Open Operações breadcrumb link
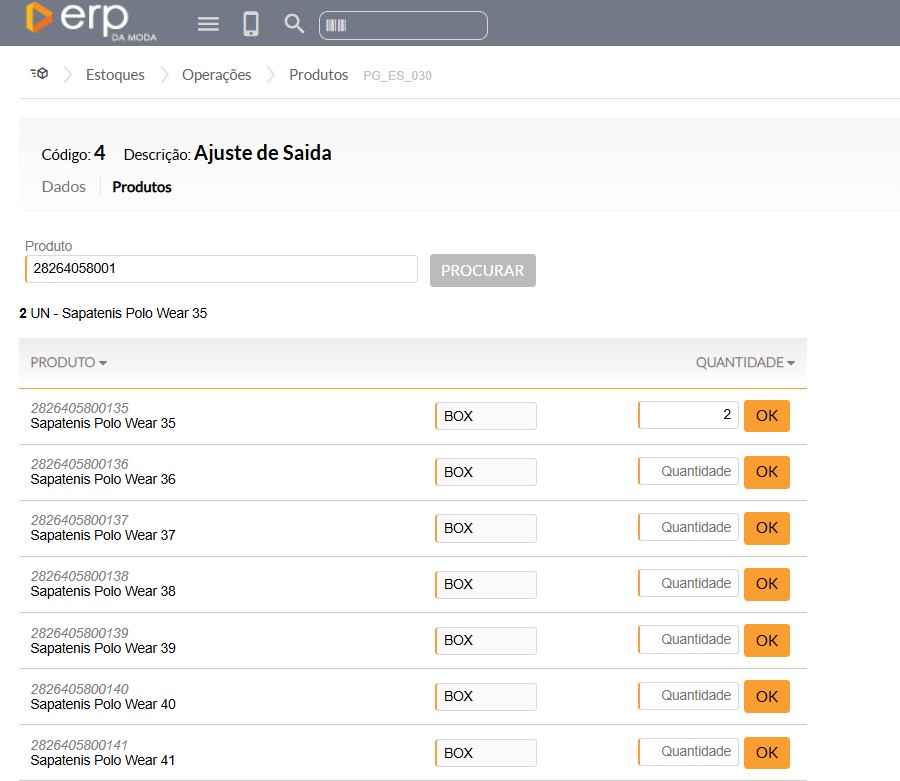Screen dimensions: 900x781 216,75
